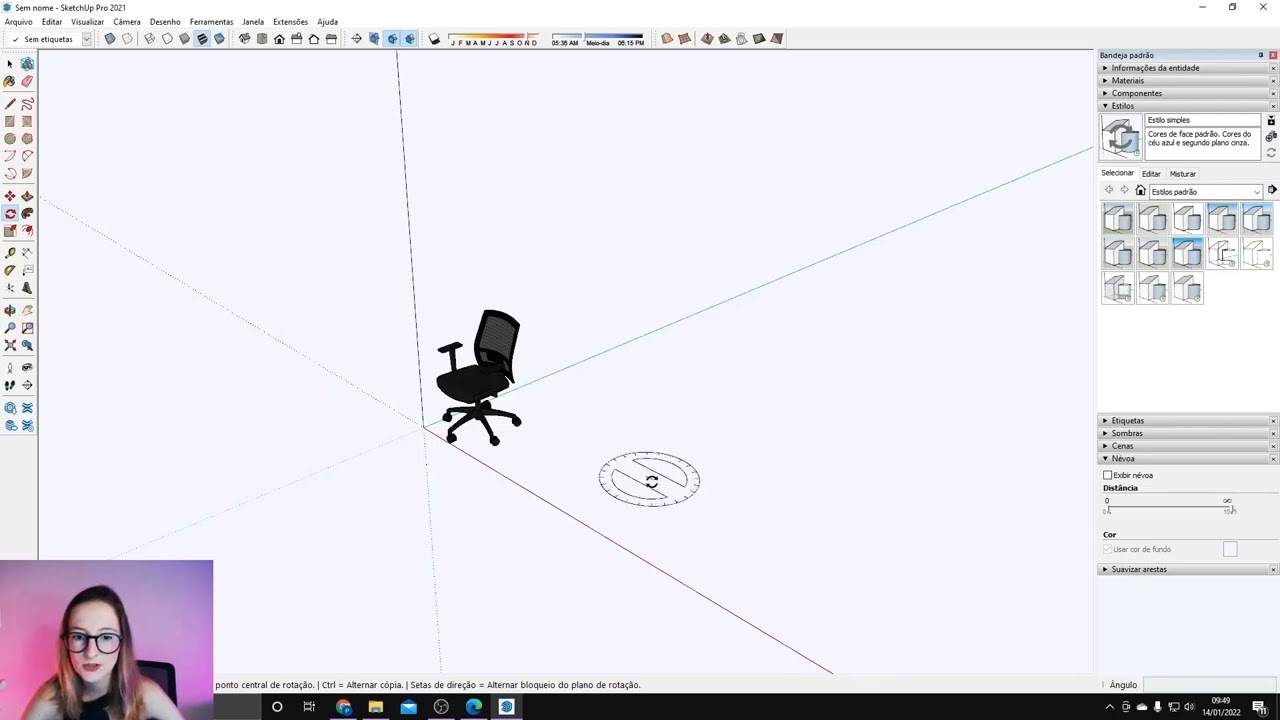Expand the Sombras panel
Image resolution: width=1280 pixels, height=720 pixels.
(x=1188, y=433)
